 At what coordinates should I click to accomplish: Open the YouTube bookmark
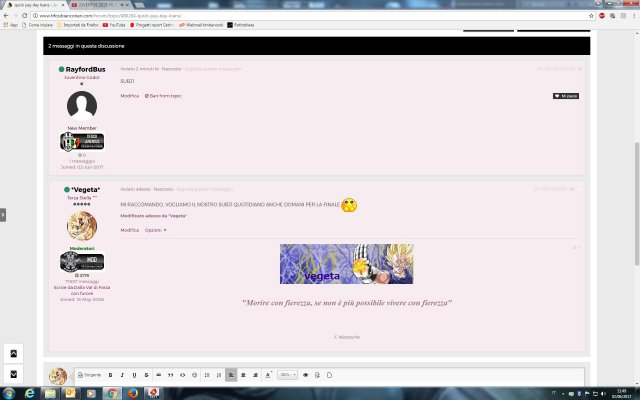(114, 25)
